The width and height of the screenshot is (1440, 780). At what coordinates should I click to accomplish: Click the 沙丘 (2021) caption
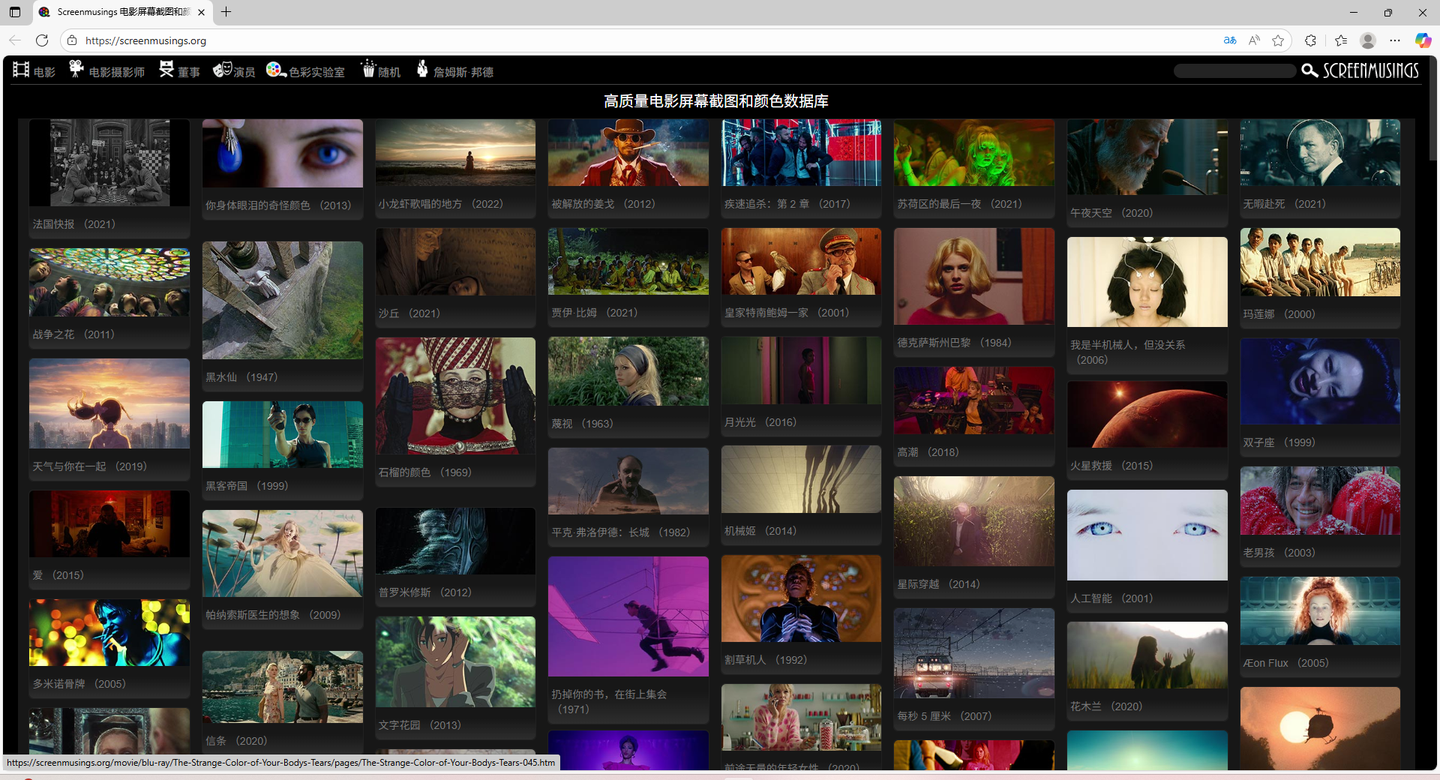pyautogui.click(x=409, y=313)
